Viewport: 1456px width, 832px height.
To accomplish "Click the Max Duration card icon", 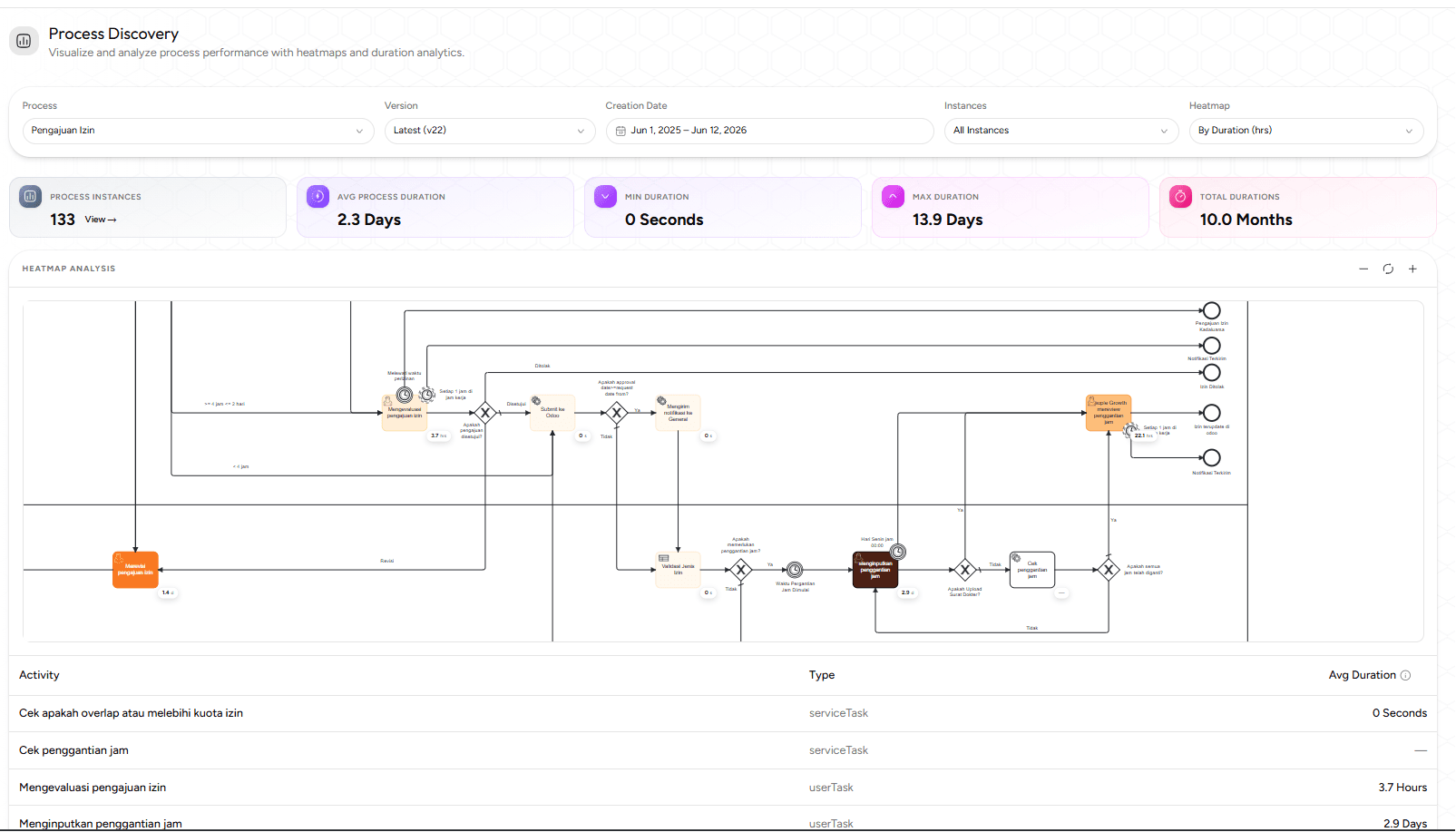I will click(x=893, y=196).
